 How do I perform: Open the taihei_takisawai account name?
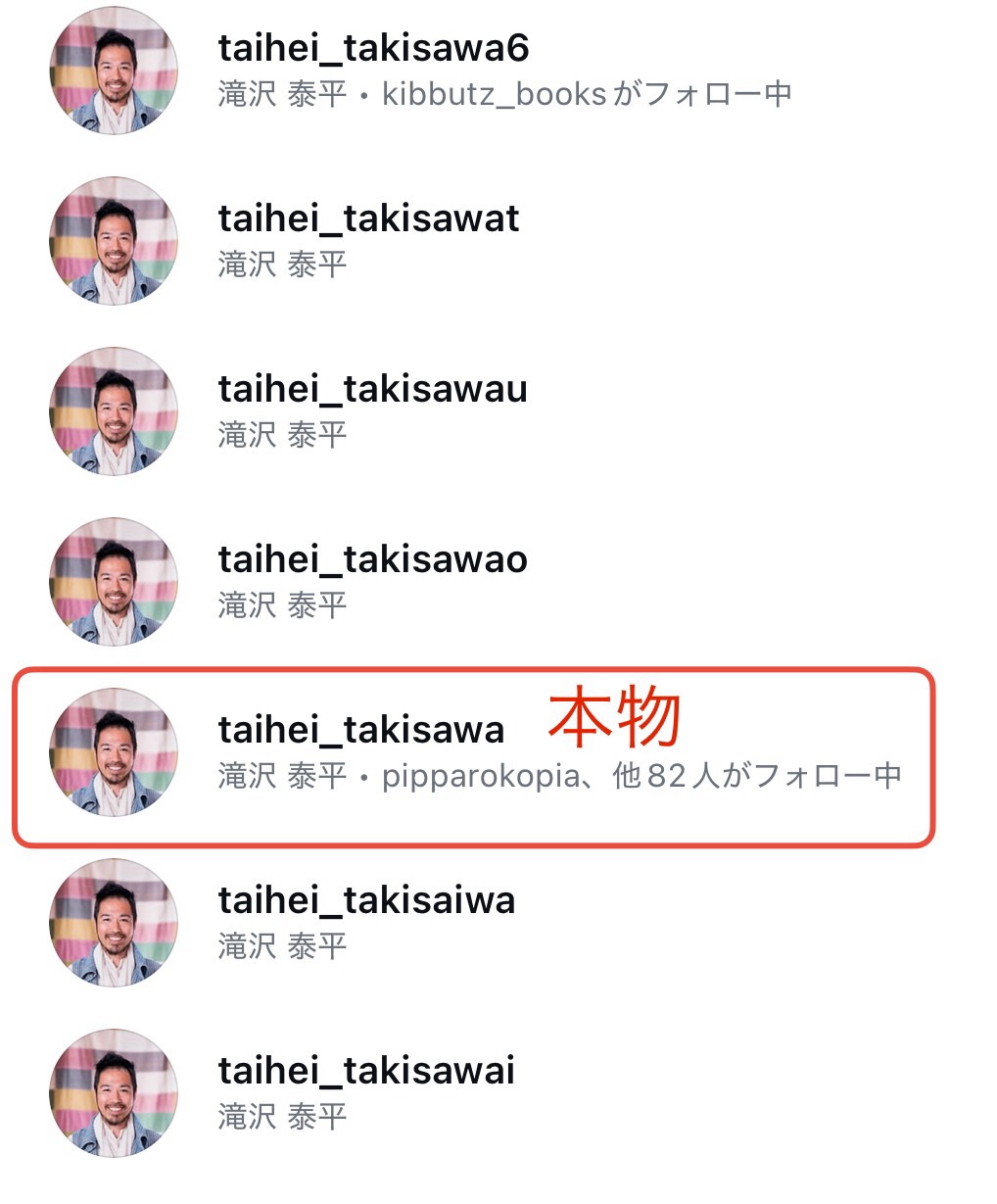pos(366,1071)
